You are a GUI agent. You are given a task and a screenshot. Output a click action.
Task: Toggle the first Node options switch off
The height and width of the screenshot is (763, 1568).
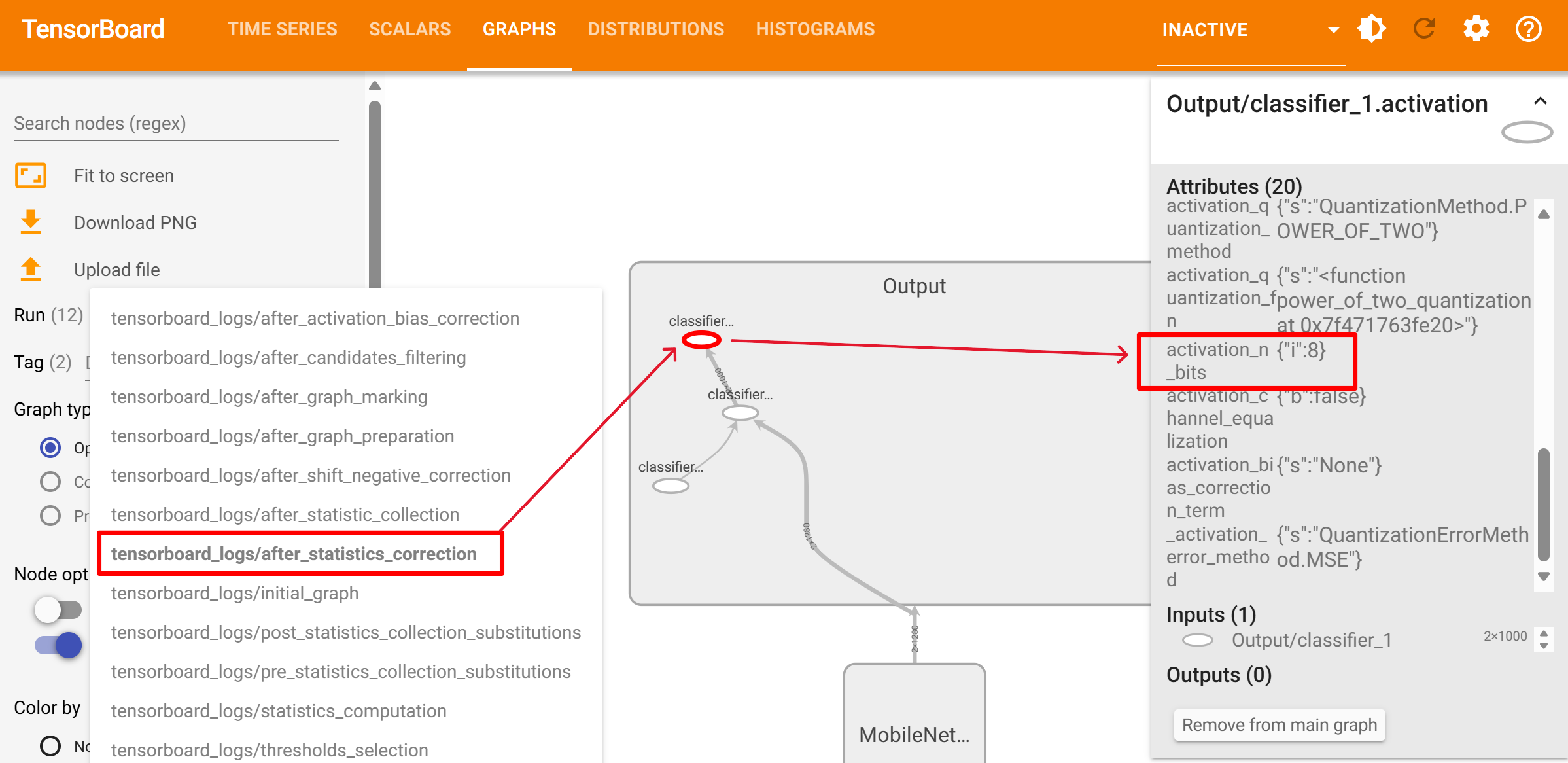point(58,610)
